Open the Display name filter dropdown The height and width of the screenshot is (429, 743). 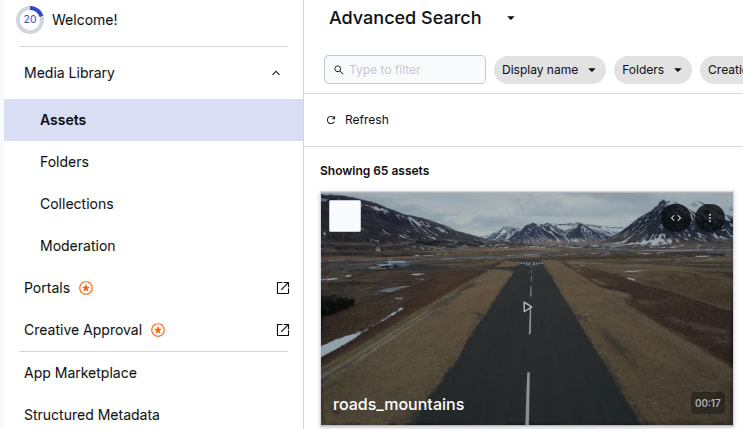tap(549, 70)
